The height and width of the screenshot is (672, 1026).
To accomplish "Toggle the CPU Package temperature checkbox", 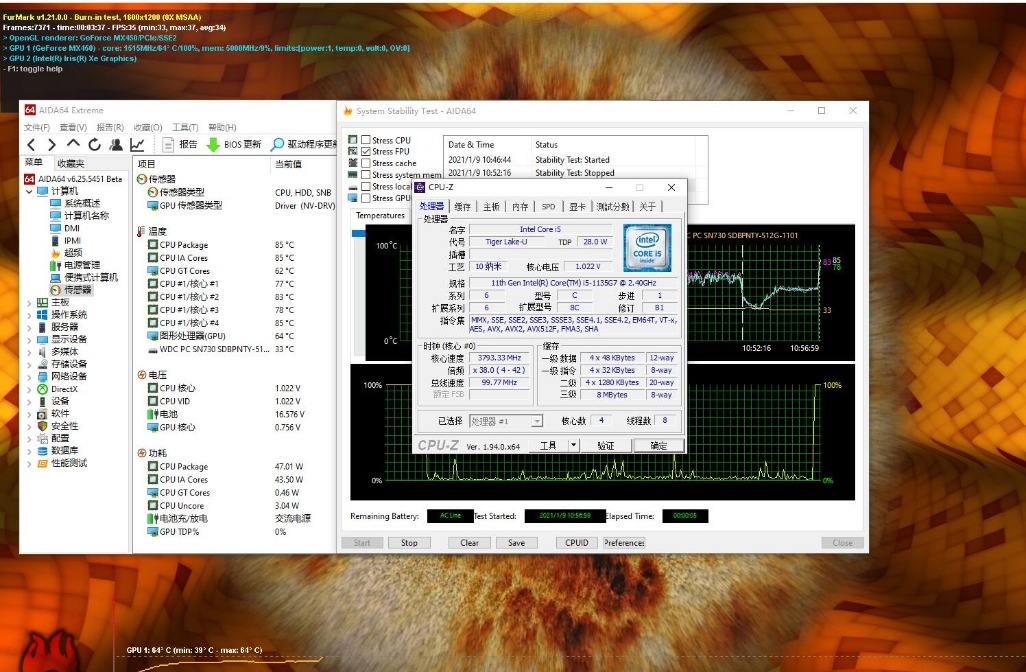I will coord(152,245).
